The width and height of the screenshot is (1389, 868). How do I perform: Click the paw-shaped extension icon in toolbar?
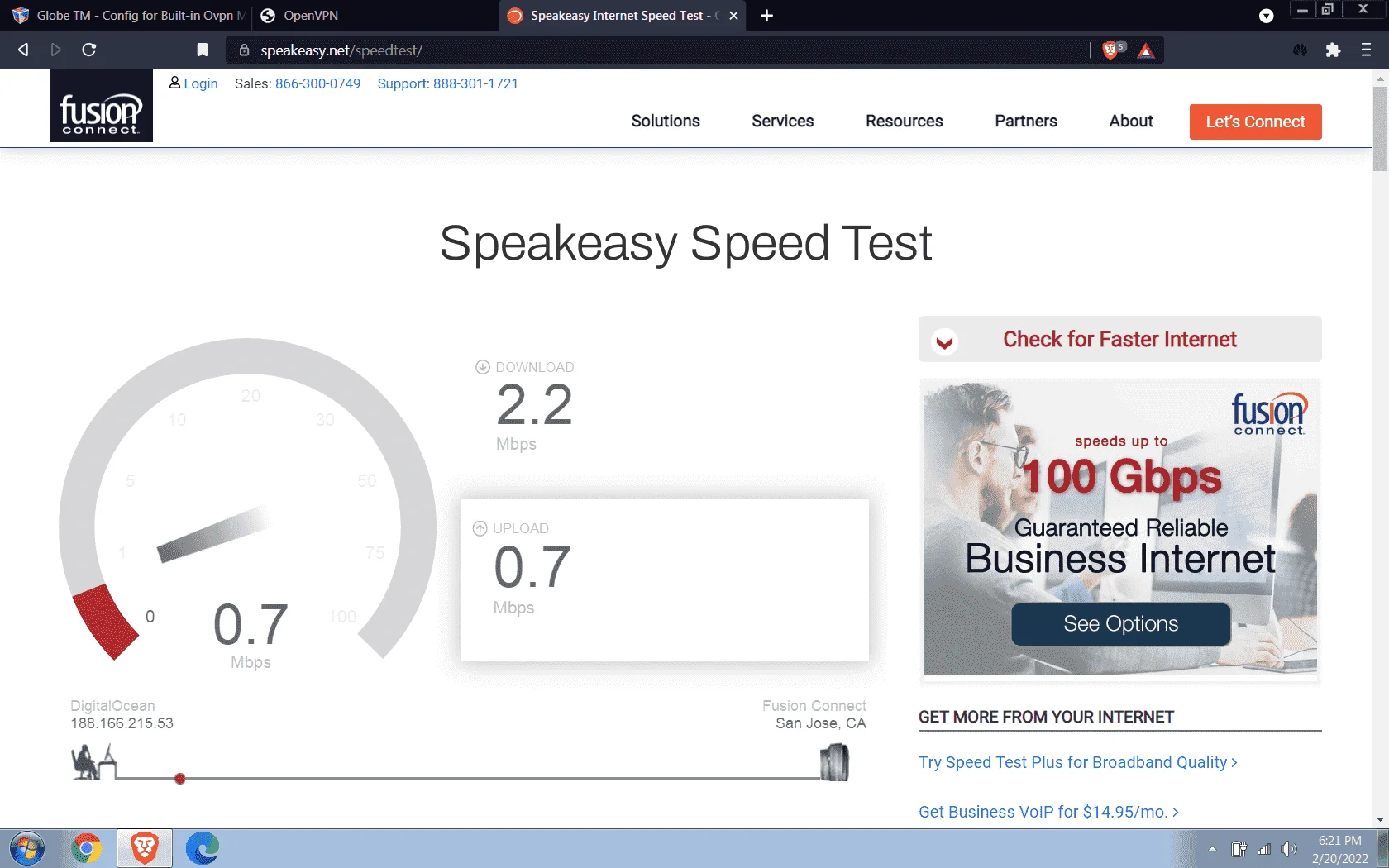click(x=1301, y=50)
